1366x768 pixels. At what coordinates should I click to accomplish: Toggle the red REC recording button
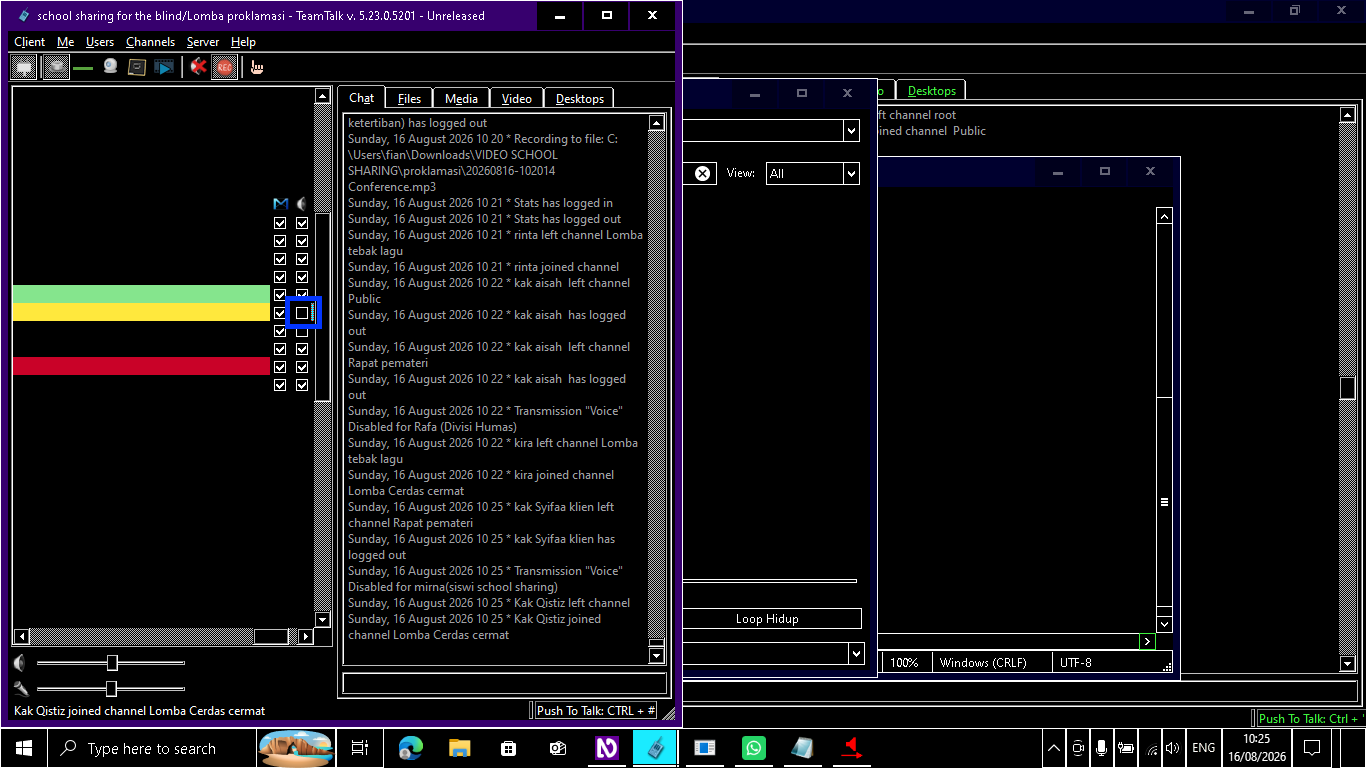[224, 68]
